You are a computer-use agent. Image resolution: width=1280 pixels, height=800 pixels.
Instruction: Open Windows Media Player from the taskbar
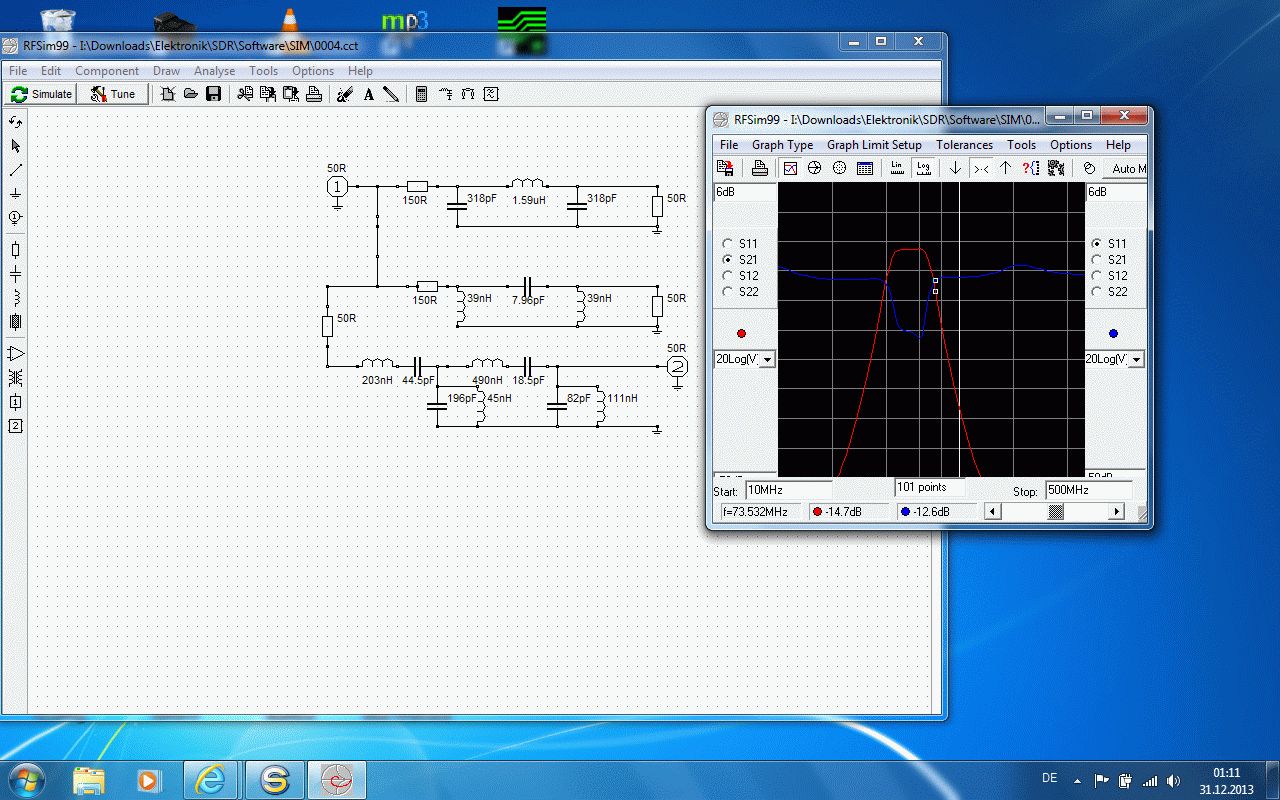(149, 780)
